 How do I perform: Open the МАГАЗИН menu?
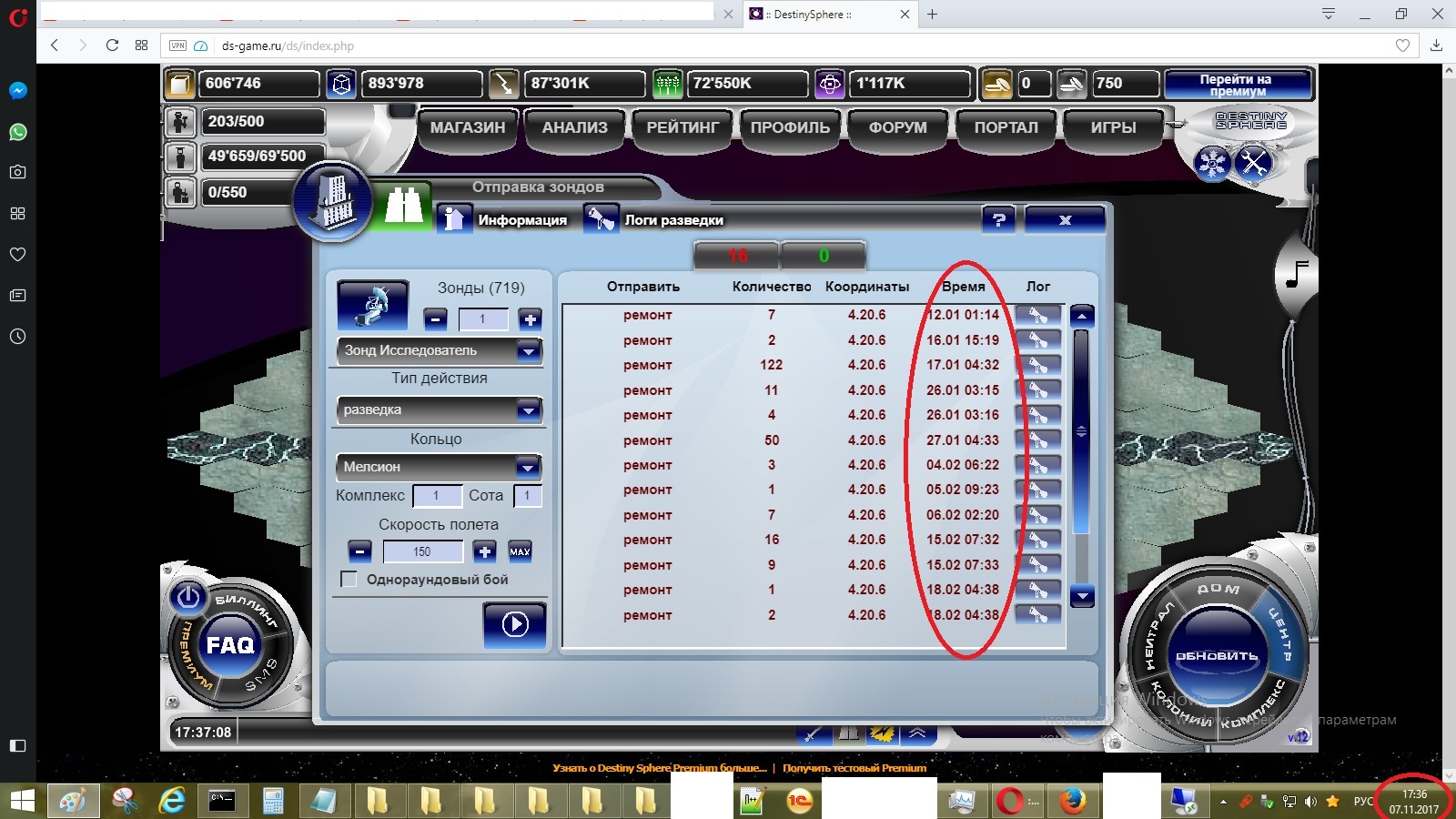point(467,127)
